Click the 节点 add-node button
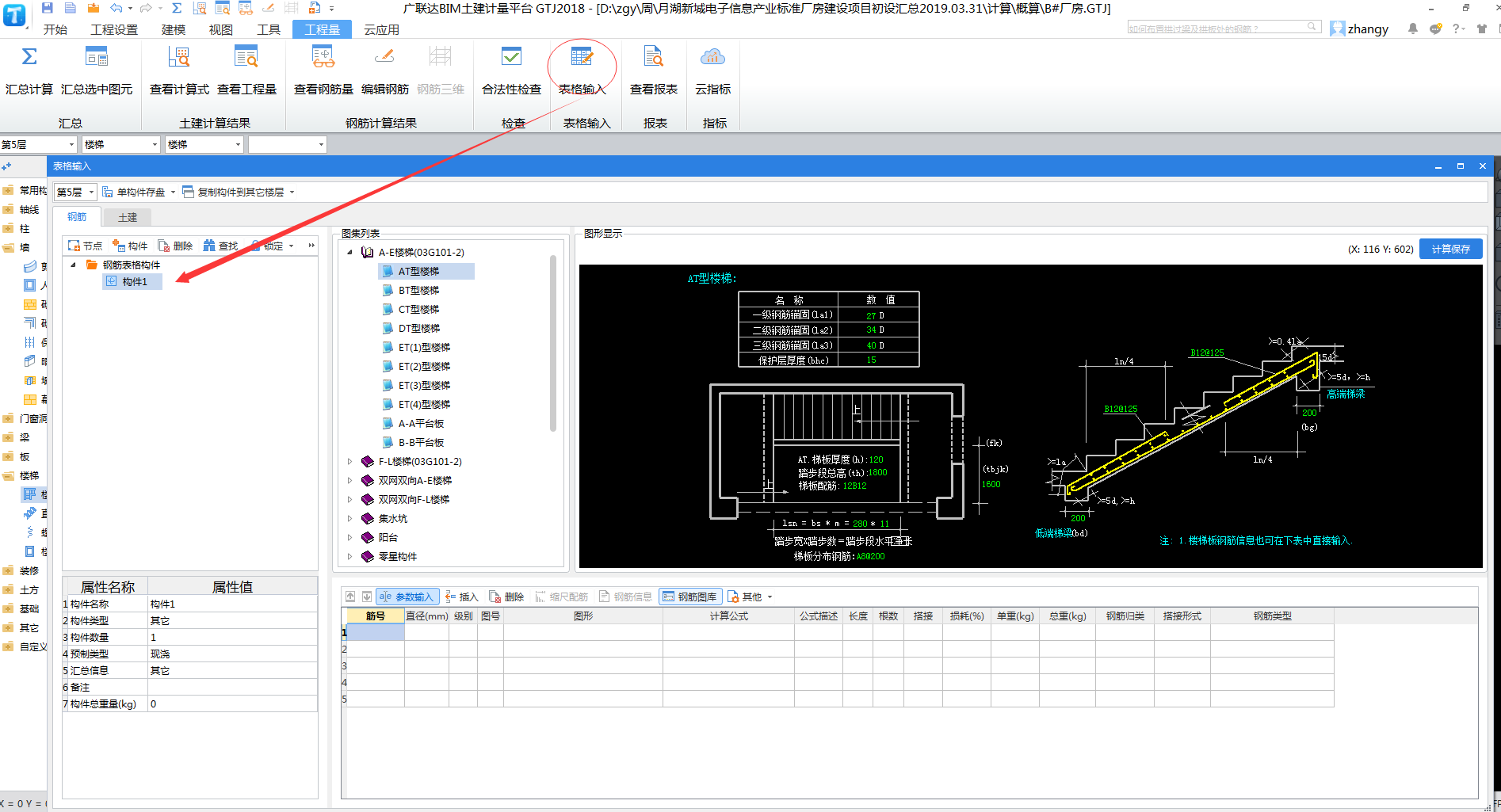Screen dimensions: 1501x812 (x=86, y=246)
